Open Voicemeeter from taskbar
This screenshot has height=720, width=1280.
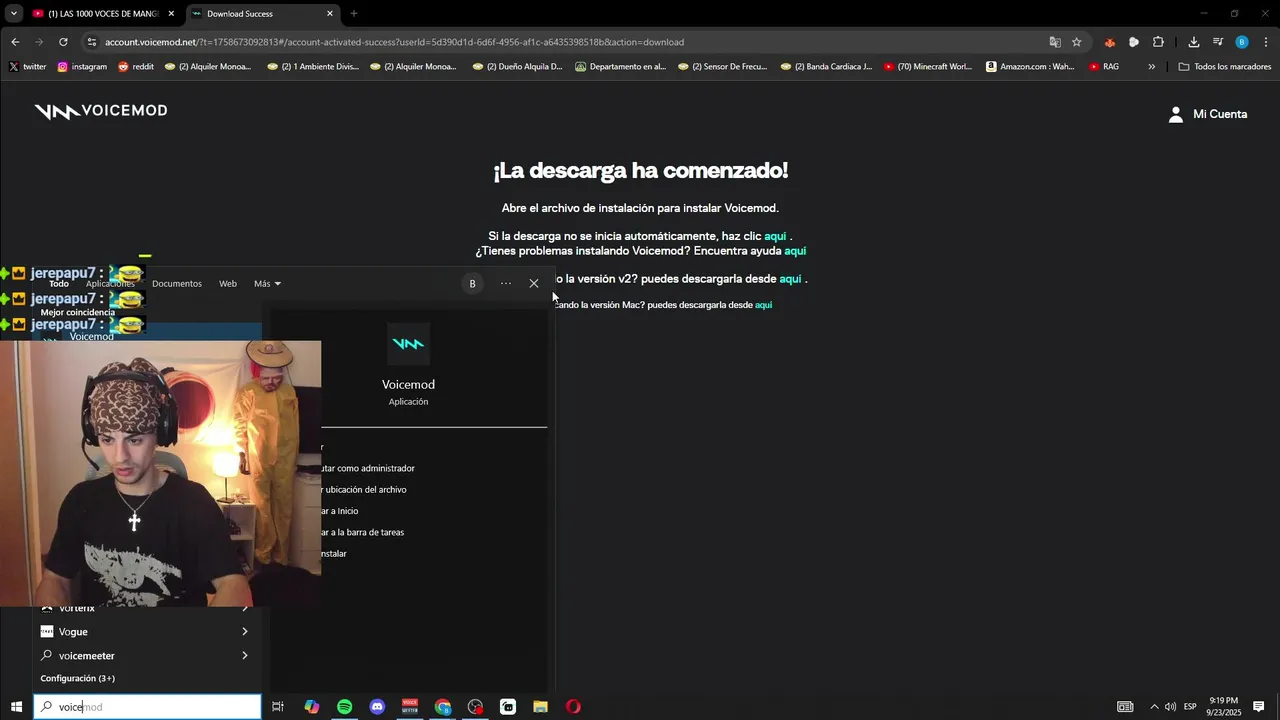[410, 707]
